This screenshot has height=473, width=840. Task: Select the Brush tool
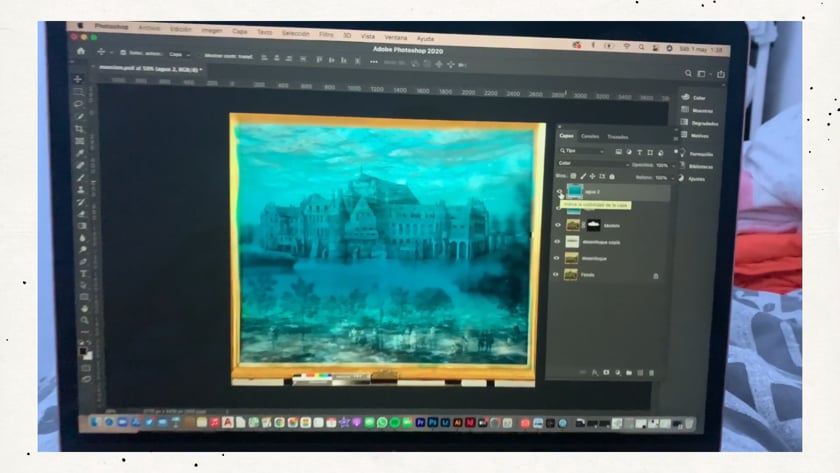coord(80,178)
